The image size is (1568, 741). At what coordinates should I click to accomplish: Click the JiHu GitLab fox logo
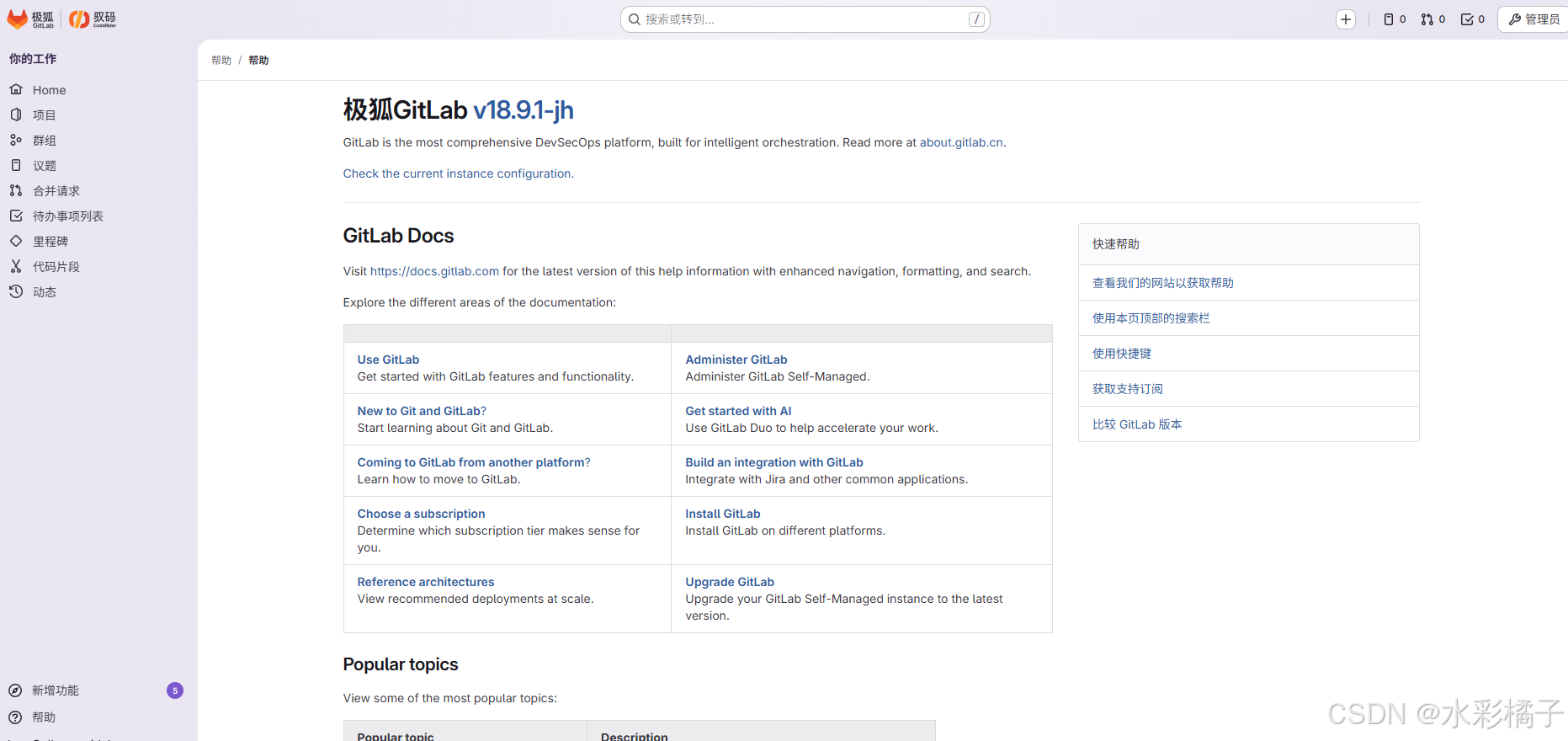(30, 19)
